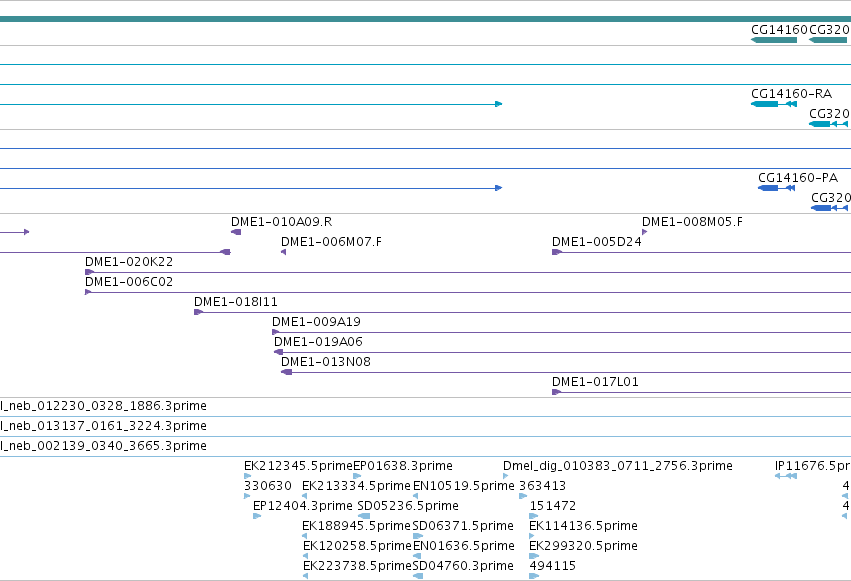The image size is (851, 581).
Task: Click the blue CG14160-PA transcript glyph
Action: (777, 188)
